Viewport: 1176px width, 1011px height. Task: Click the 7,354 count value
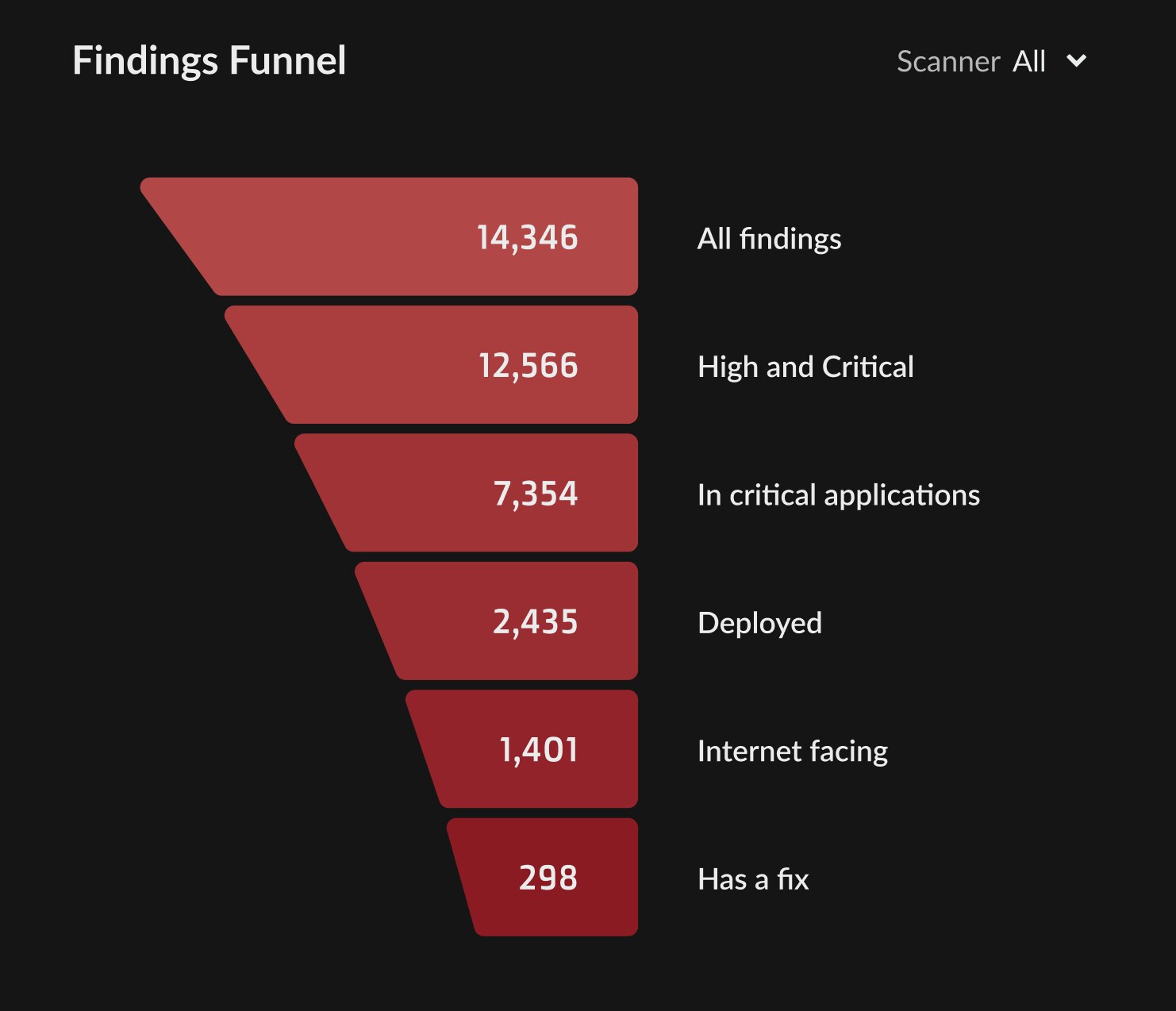[536, 494]
